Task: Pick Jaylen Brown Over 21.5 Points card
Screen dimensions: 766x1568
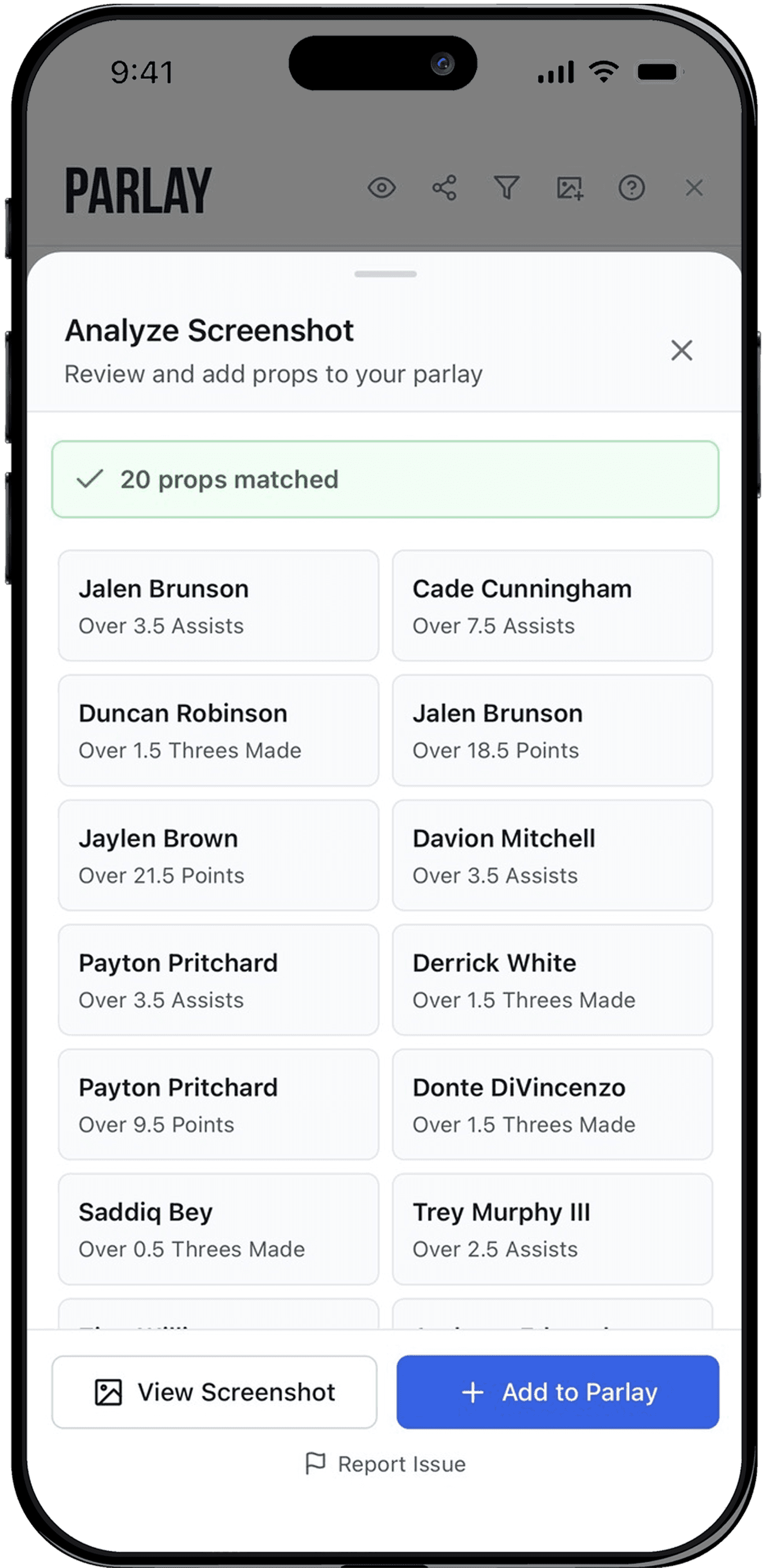Action: pyautogui.click(x=218, y=855)
